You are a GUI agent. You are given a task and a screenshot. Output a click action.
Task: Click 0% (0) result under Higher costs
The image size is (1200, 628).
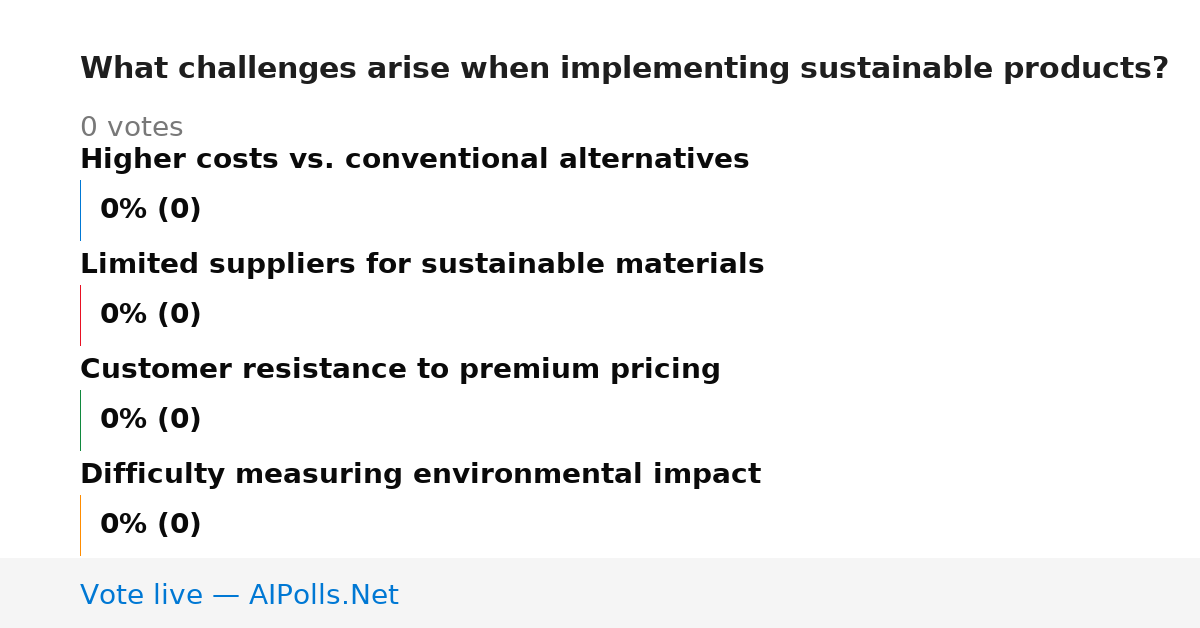click(150, 210)
